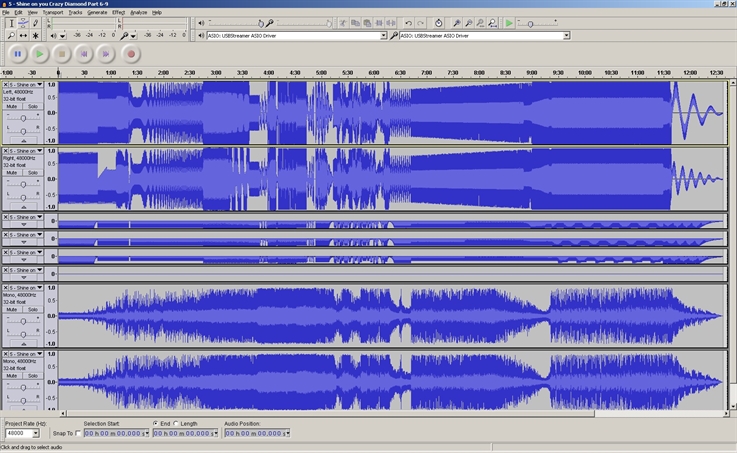This screenshot has width=737, height=453.
Task: Click the Pause transport button
Action: click(17, 54)
